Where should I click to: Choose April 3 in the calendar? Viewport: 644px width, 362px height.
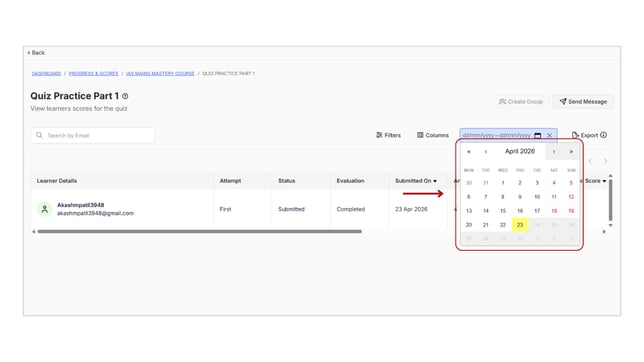coord(537,183)
